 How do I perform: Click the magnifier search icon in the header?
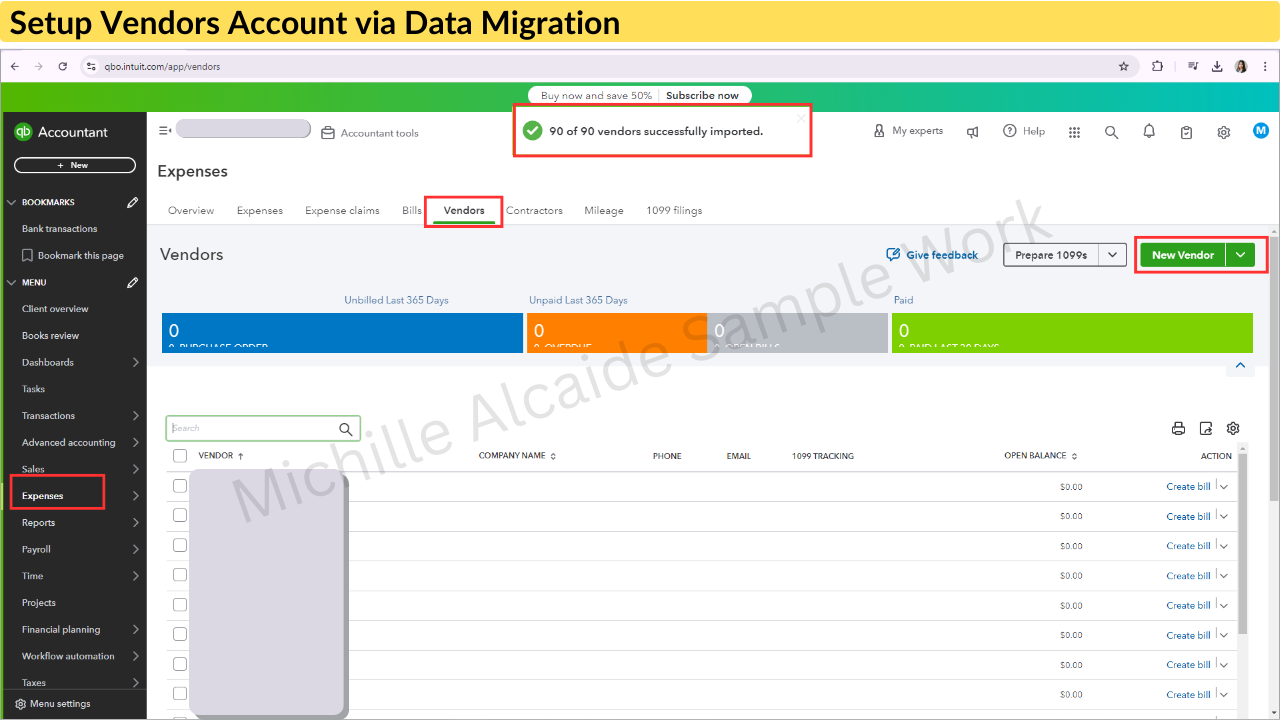(x=1111, y=132)
